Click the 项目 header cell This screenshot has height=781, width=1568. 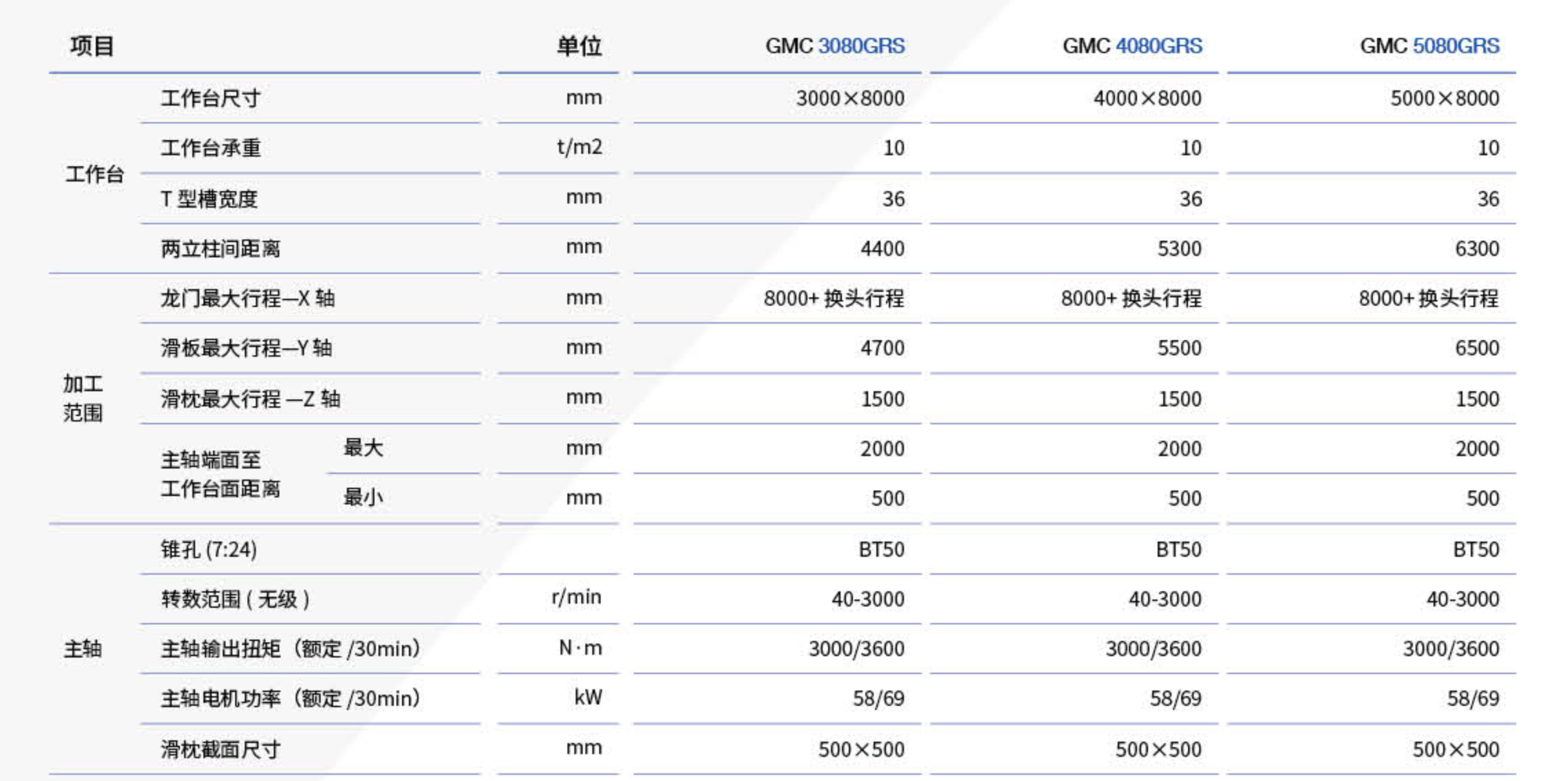pyautogui.click(x=92, y=46)
